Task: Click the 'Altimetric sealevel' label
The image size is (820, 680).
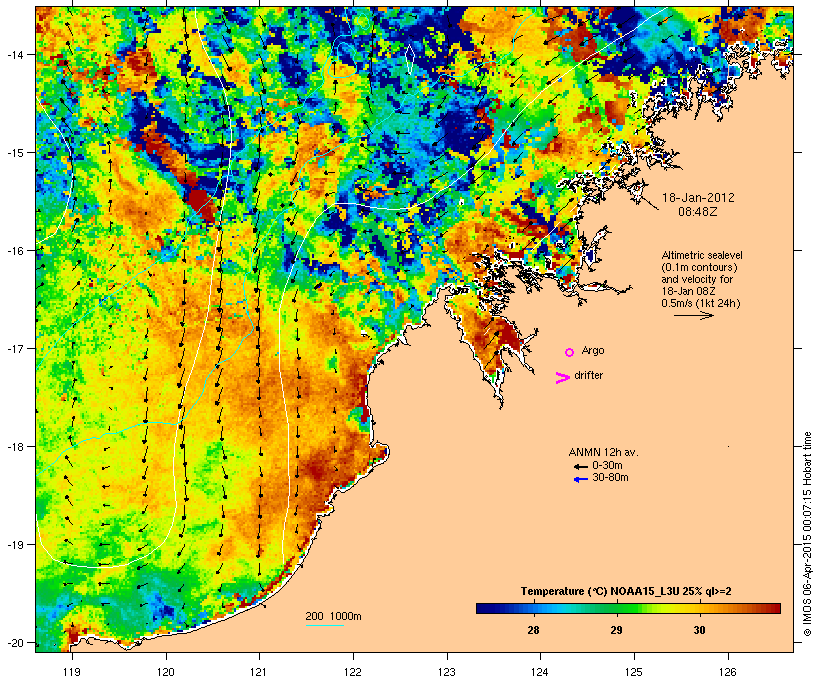Action: click(702, 255)
